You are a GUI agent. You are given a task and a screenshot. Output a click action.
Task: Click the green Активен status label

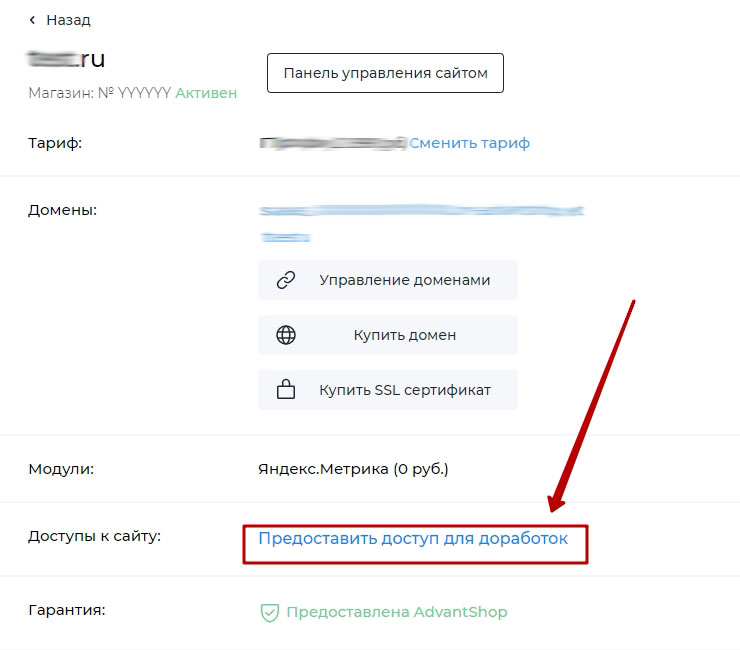tap(206, 93)
